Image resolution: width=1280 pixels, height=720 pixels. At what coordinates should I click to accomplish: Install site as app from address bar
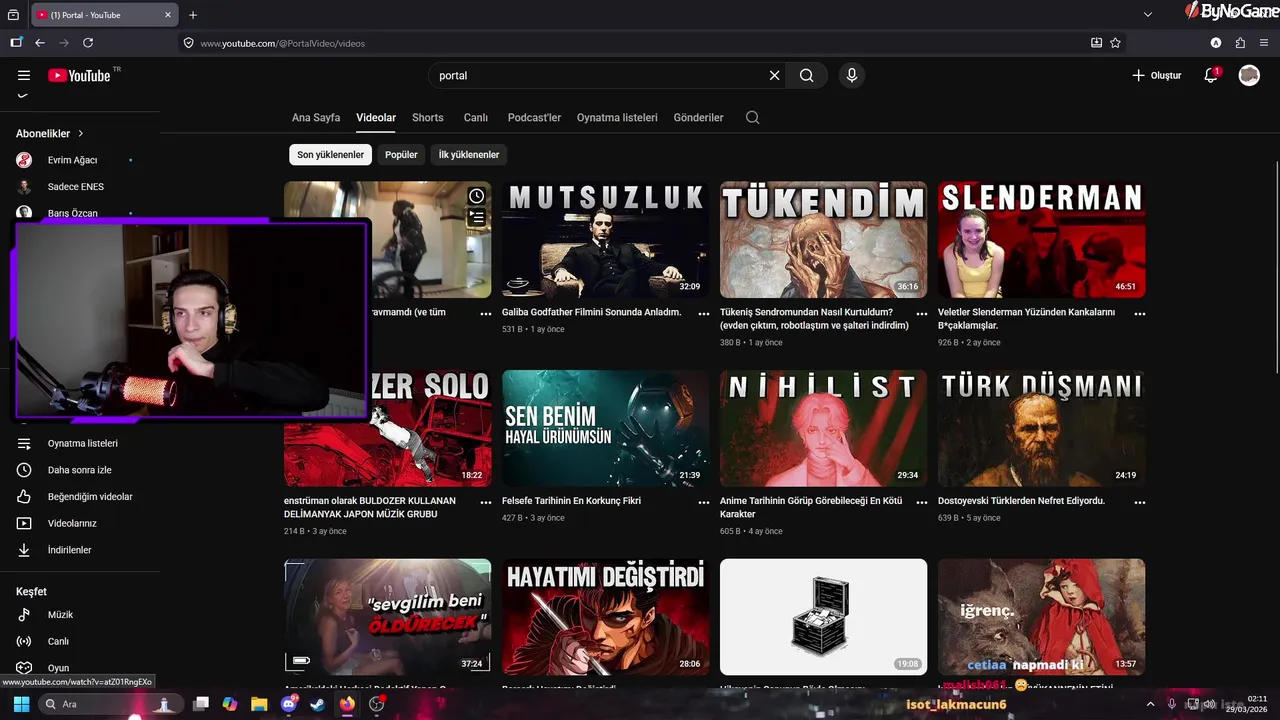[1096, 43]
